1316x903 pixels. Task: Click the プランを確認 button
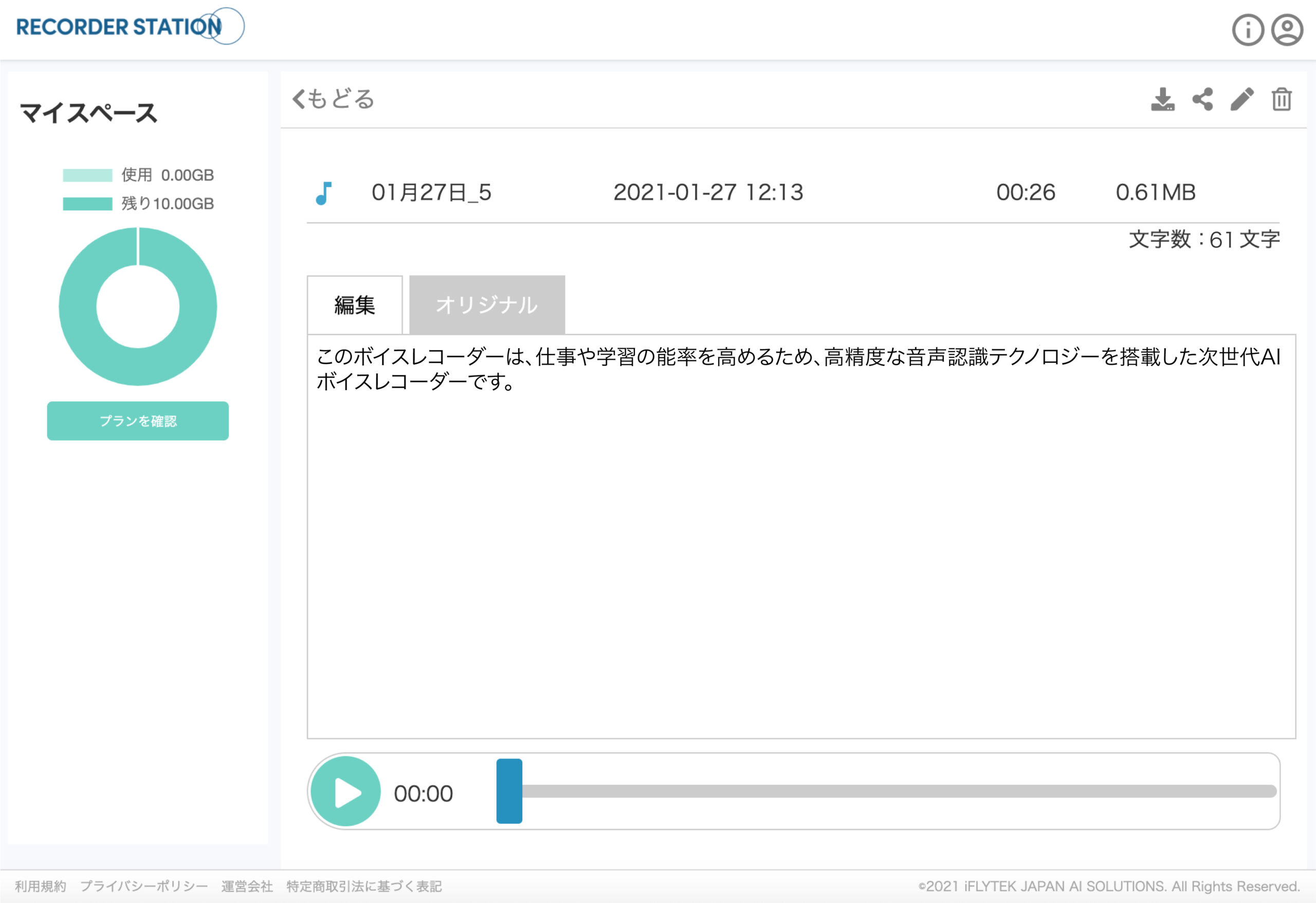coord(138,421)
